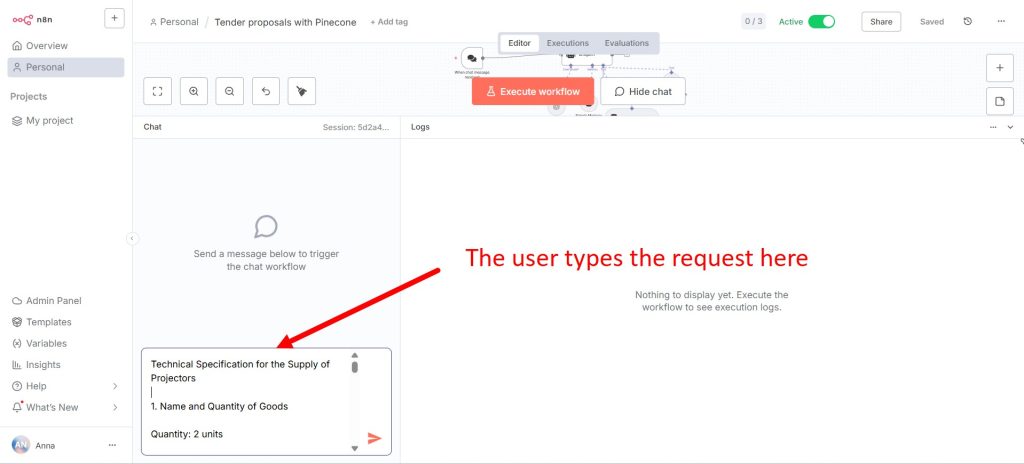The width and height of the screenshot is (1024, 464).
Task: Collapse the left sidebar
Action: (132, 238)
